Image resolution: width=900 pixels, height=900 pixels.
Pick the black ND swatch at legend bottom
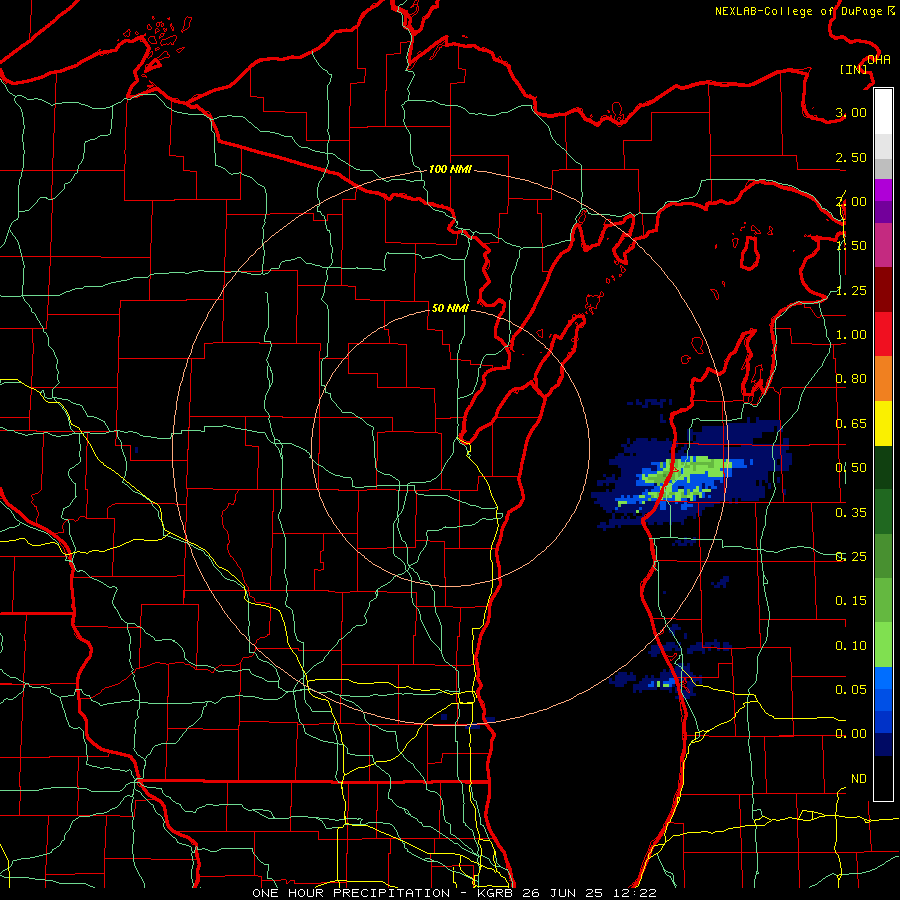point(883,778)
